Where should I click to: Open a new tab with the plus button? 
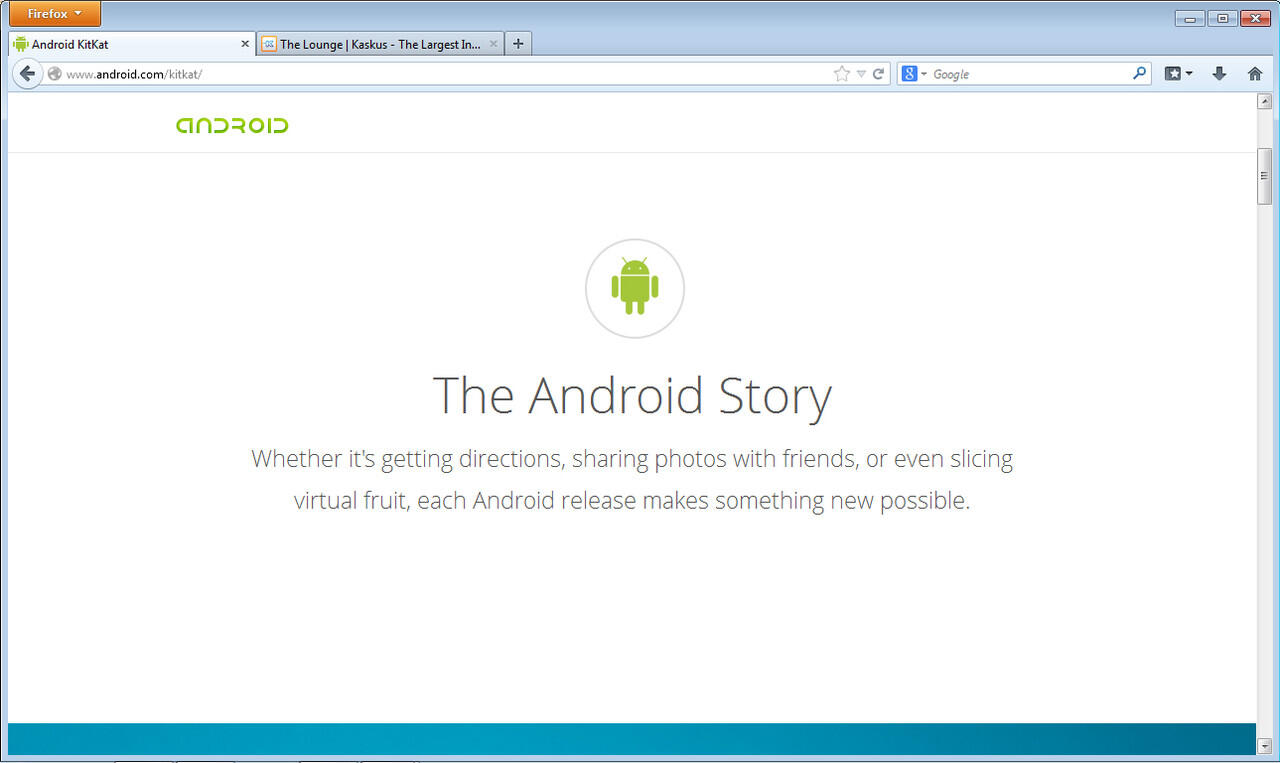tap(518, 44)
